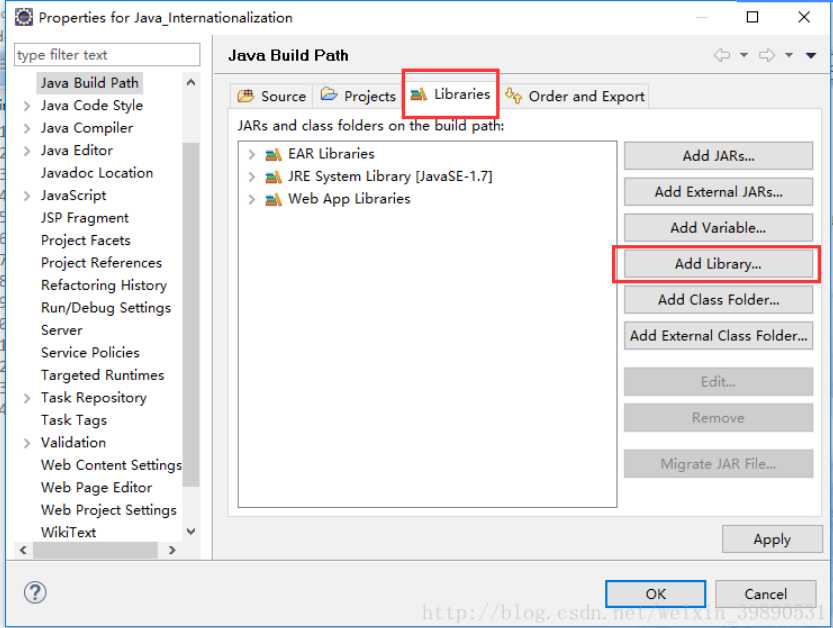Click the Add JARs... button
This screenshot has height=628, width=833.
[x=718, y=156]
